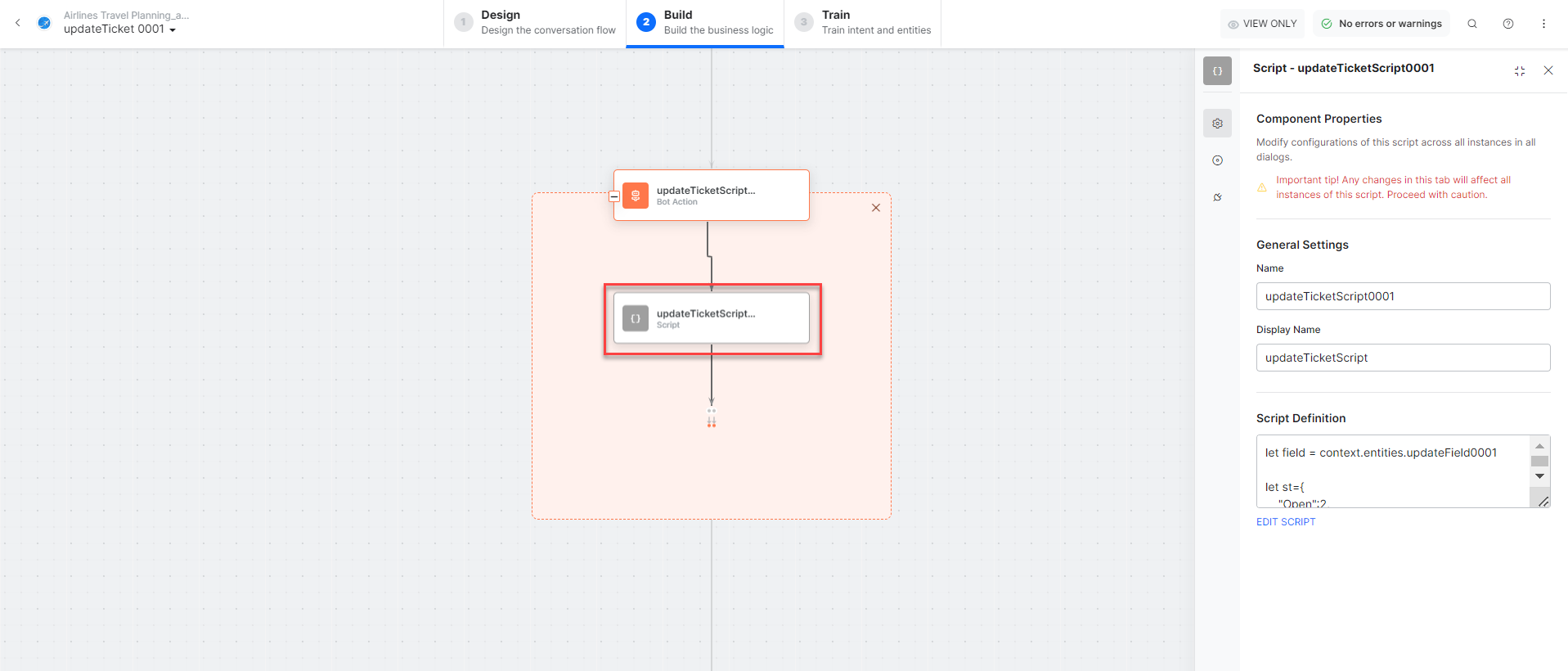
Task: Click the script definition scrollbar down arrow
Action: tap(1539, 476)
